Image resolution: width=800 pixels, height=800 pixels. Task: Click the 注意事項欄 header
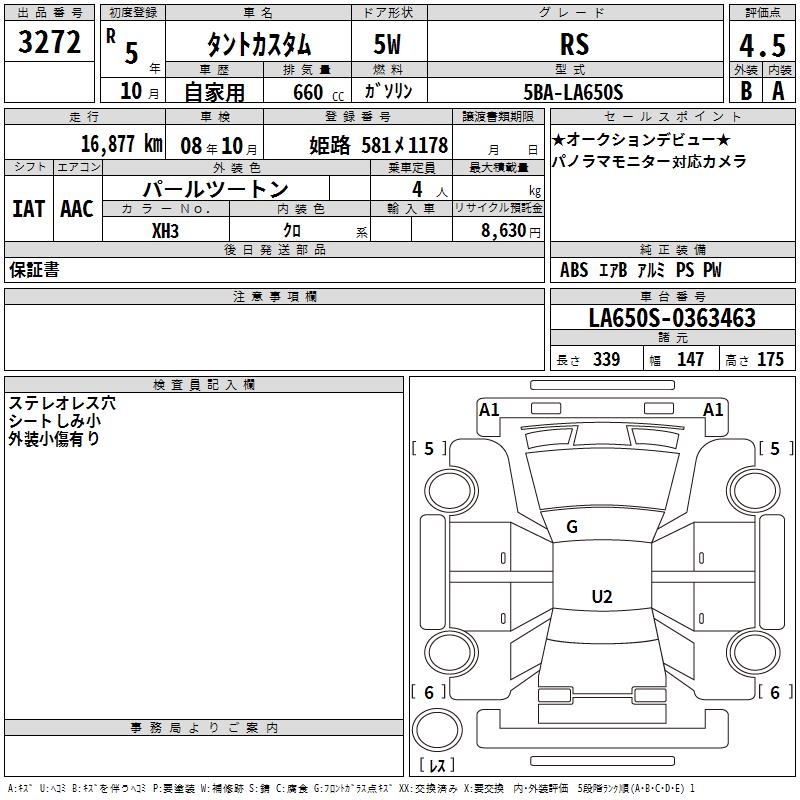(274, 296)
